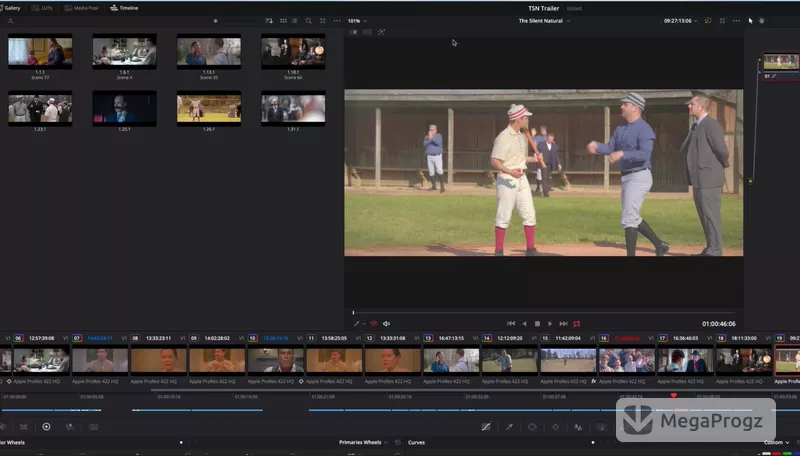Select clip 13 thumbnail in timeline
Screen dimensions: 800x456
(452, 360)
